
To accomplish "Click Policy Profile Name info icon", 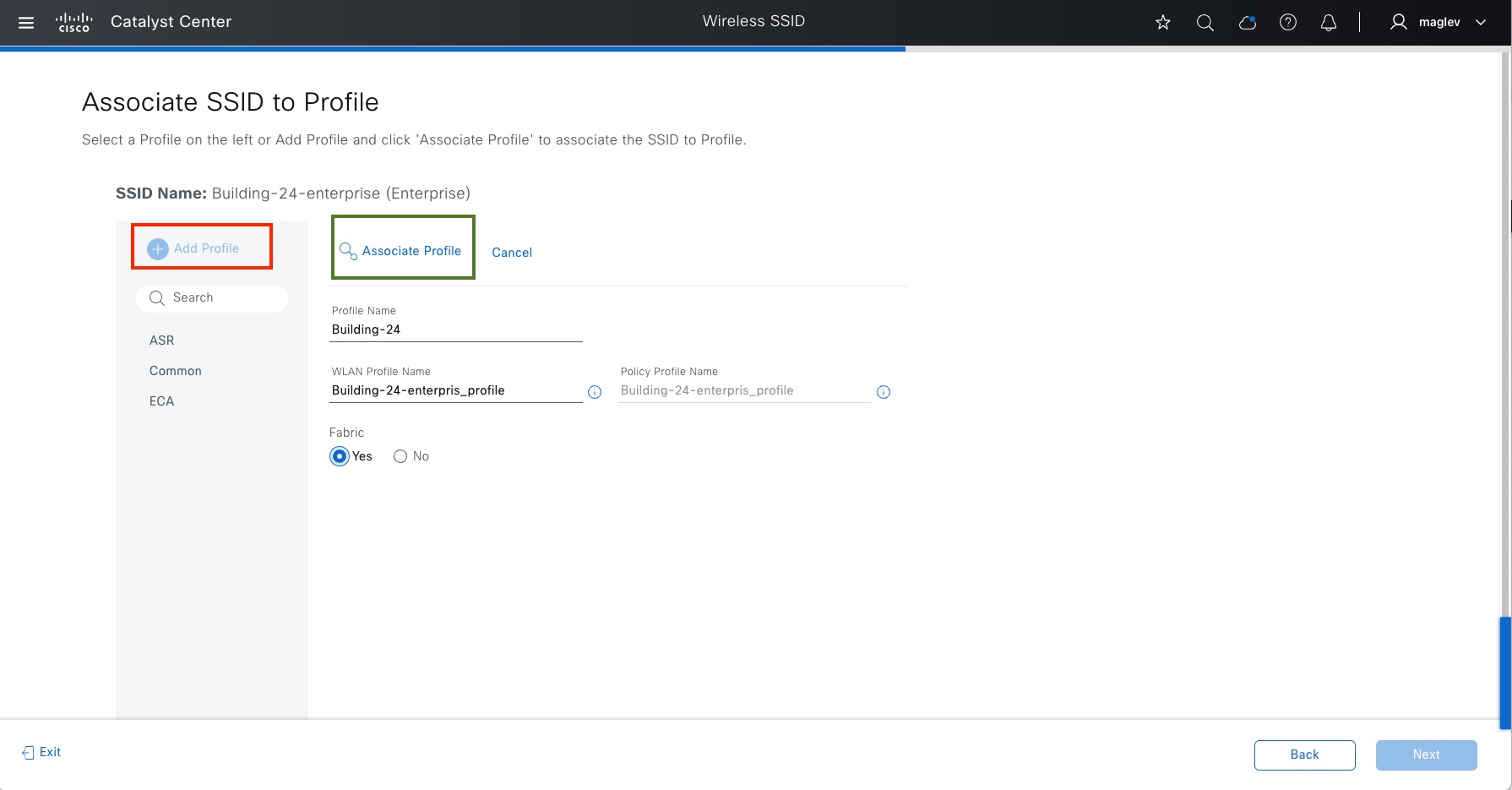I will (x=884, y=392).
